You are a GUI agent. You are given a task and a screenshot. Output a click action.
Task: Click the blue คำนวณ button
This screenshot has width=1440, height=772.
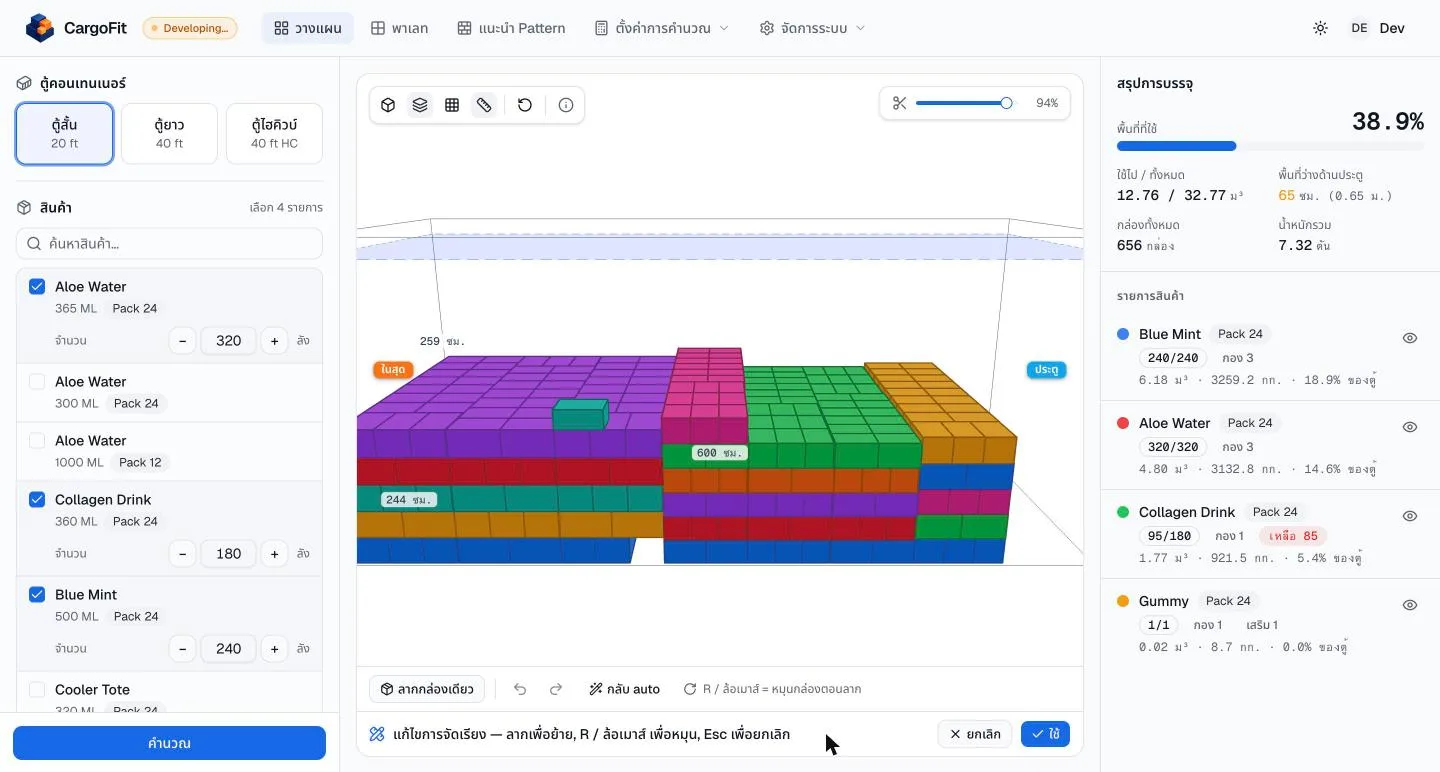(x=169, y=743)
